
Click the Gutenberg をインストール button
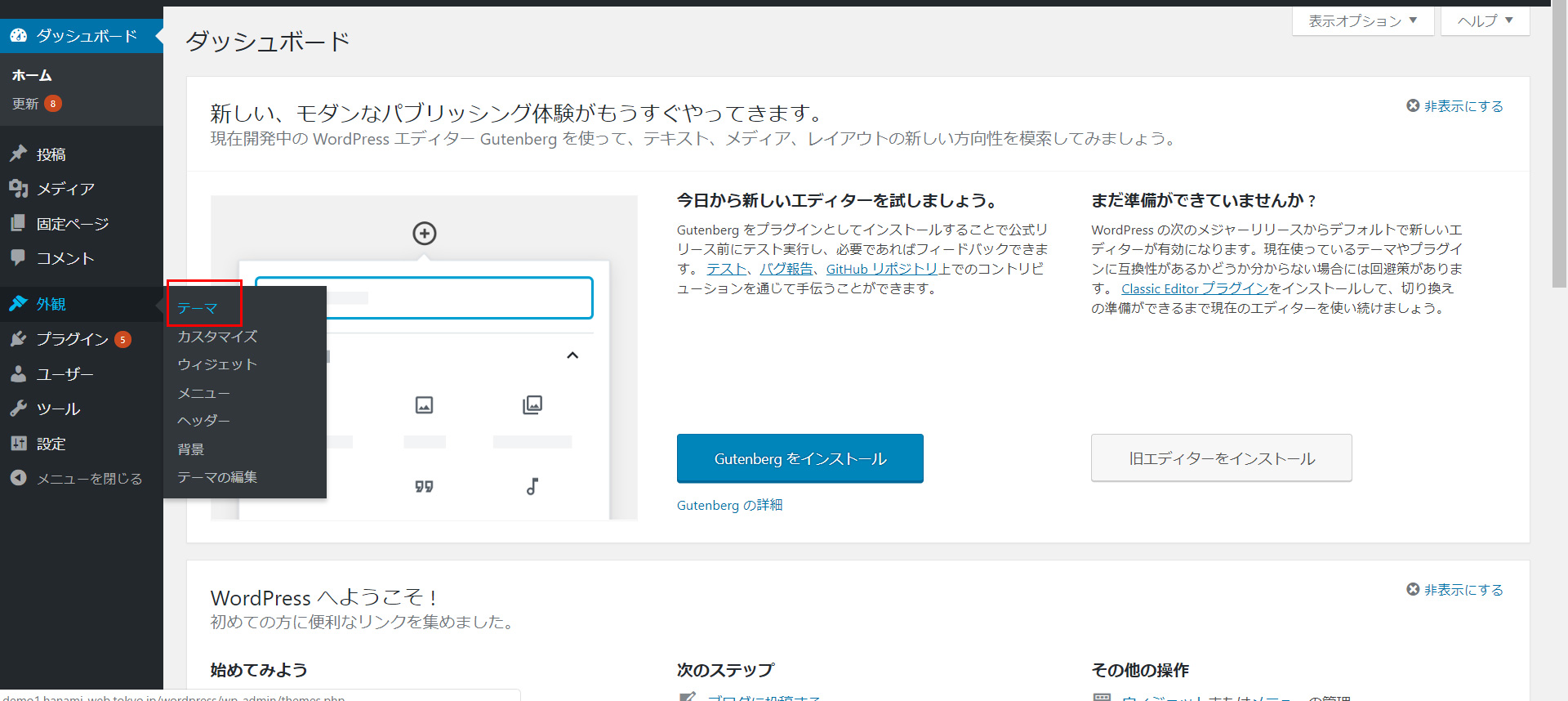click(800, 458)
